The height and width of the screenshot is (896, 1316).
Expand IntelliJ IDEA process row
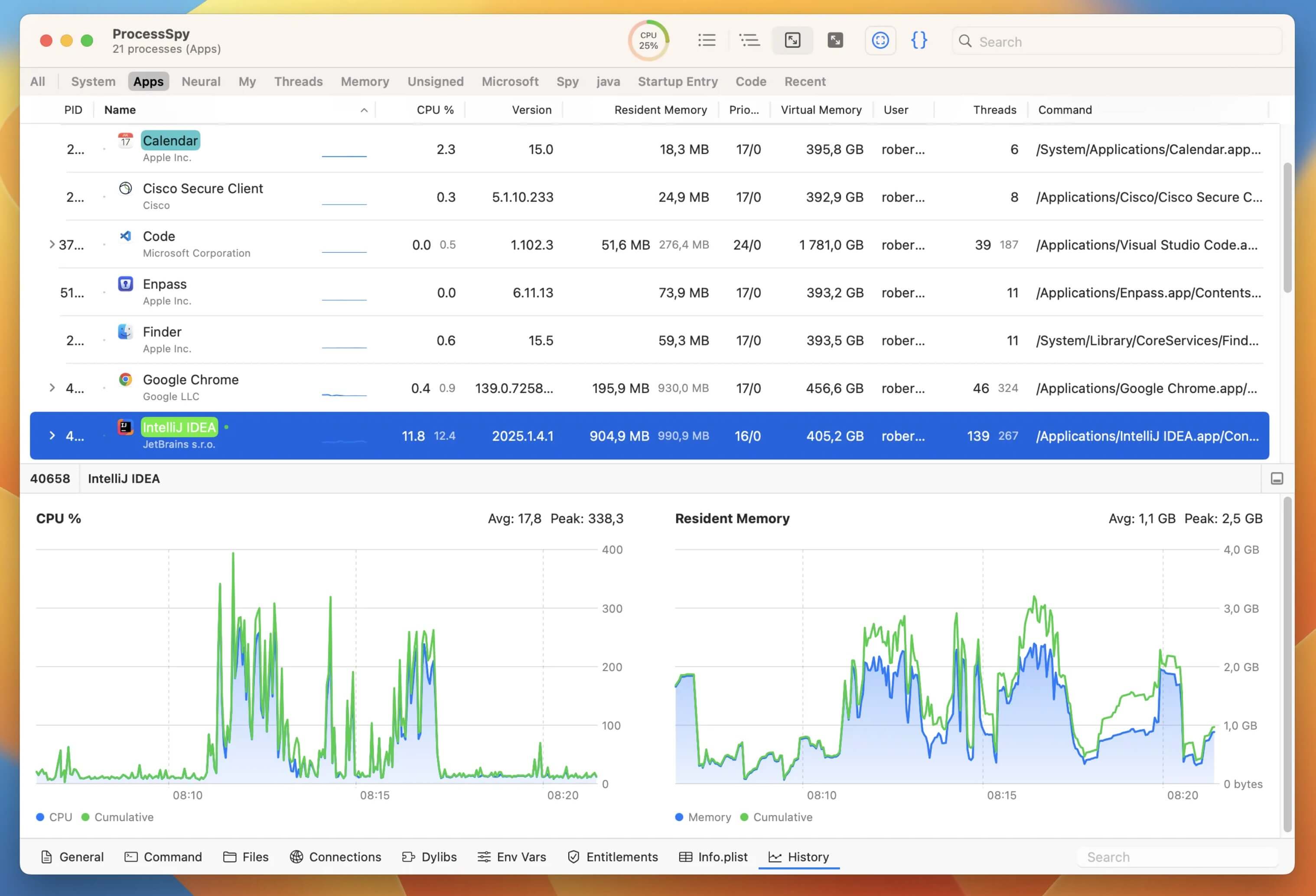52,436
